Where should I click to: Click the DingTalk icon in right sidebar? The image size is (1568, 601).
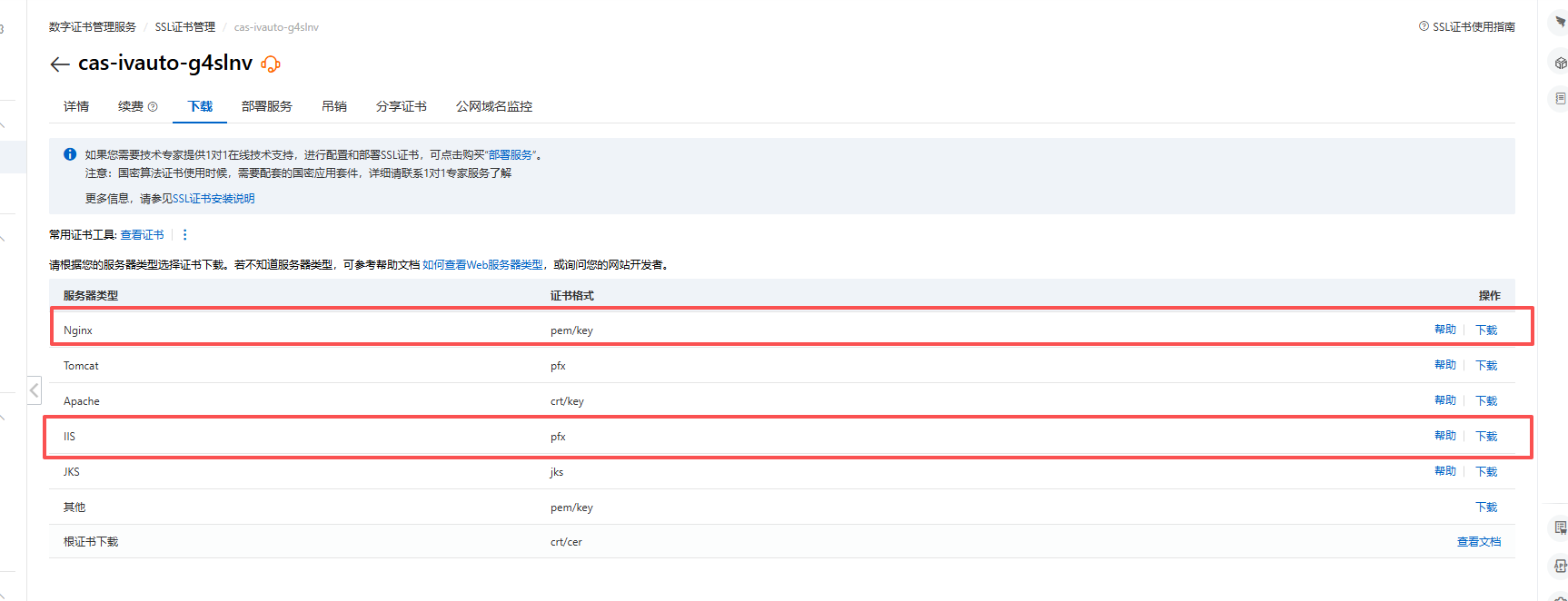point(1560,22)
